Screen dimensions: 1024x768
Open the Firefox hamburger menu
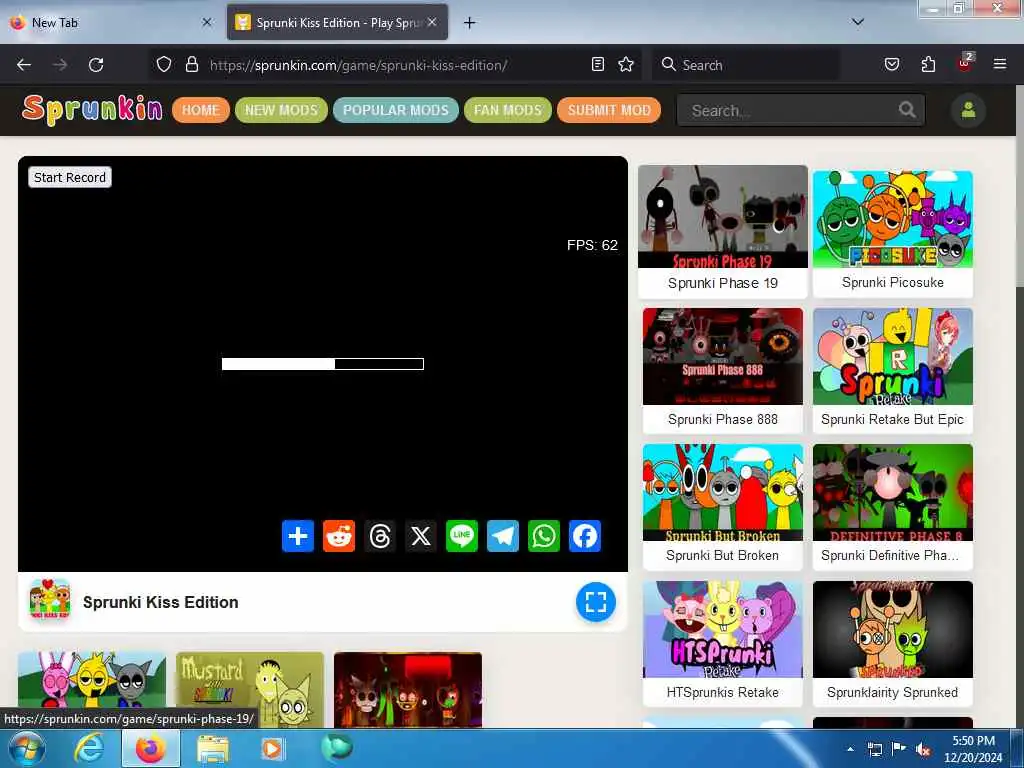click(999, 64)
